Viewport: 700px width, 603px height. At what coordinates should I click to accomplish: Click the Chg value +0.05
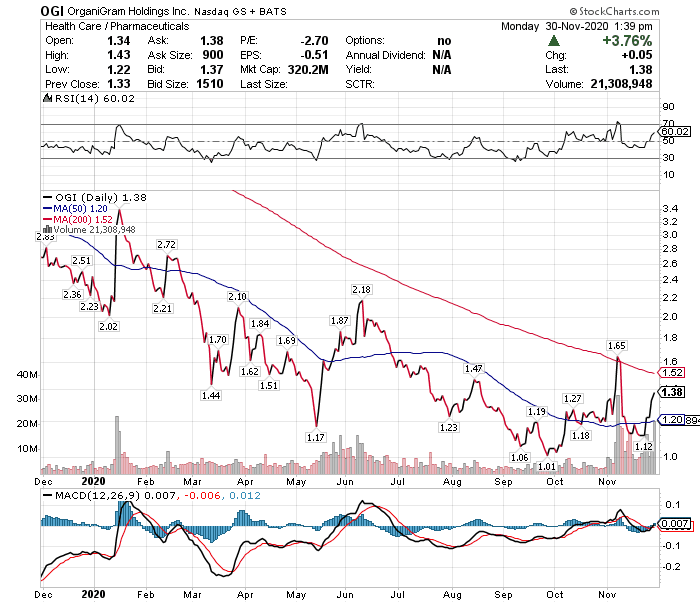tap(637, 55)
